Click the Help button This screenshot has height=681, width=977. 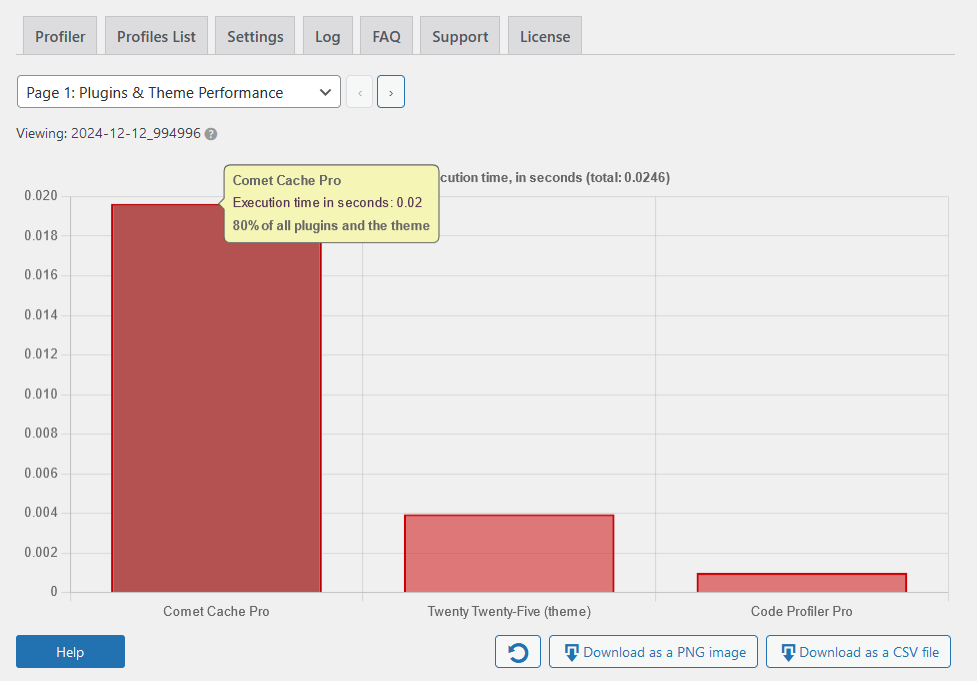pos(70,652)
